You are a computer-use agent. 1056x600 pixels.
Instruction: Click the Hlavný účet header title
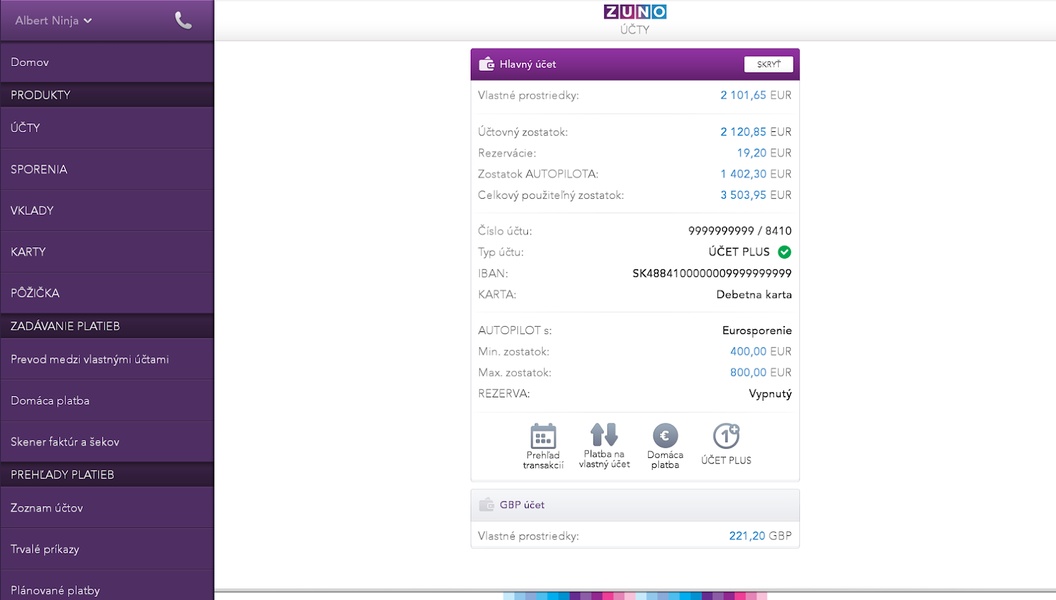527,64
